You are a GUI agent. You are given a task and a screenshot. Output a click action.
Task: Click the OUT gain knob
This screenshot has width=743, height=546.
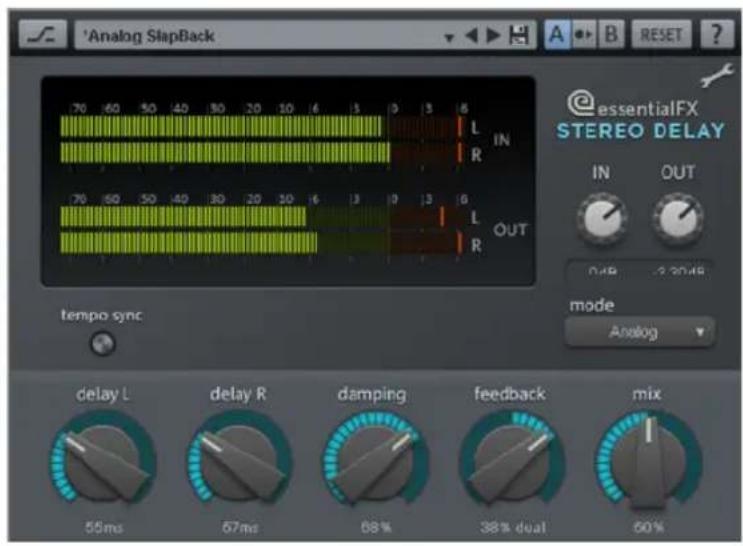point(678,219)
